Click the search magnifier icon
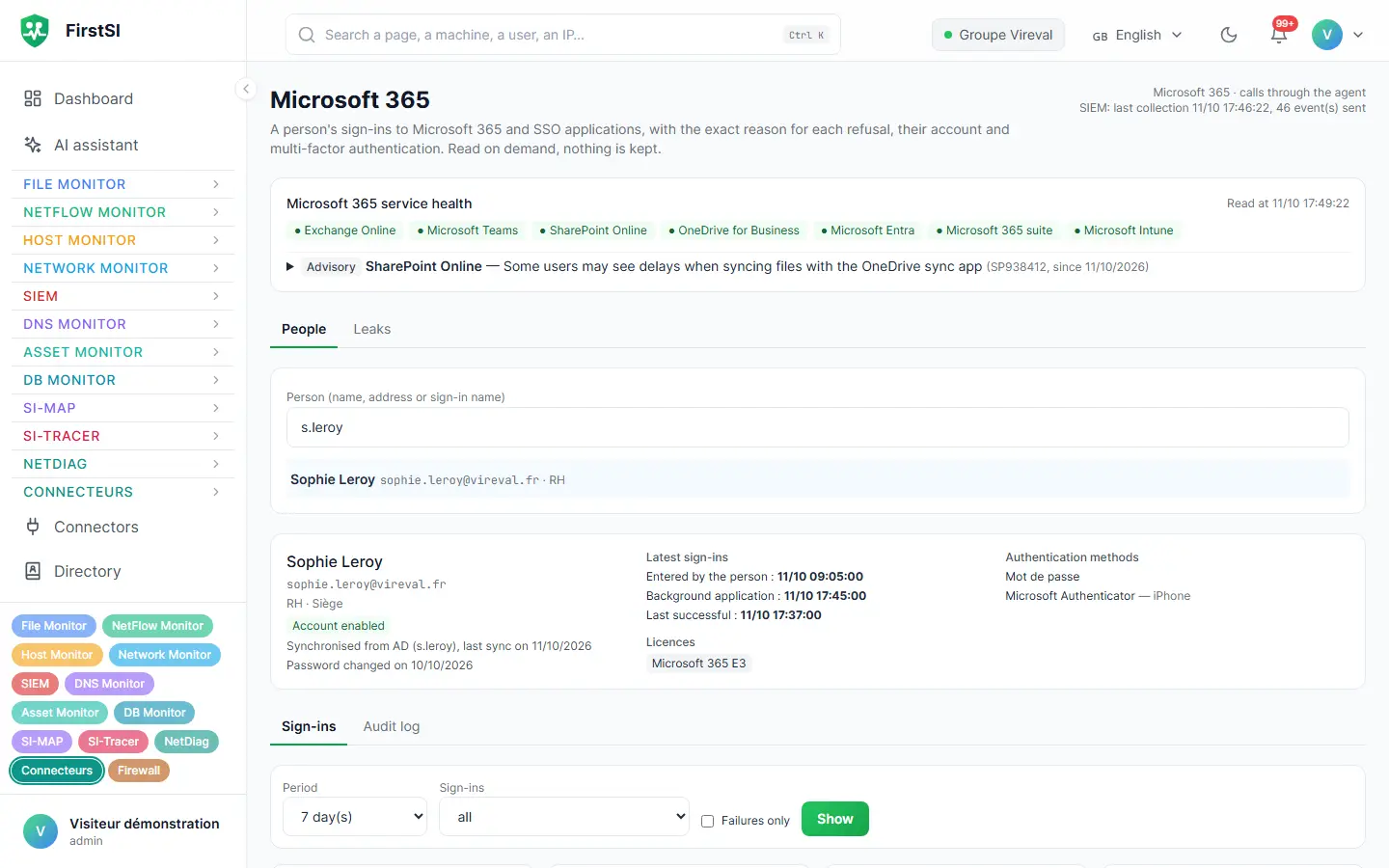The width and height of the screenshot is (1389, 868). (307, 35)
